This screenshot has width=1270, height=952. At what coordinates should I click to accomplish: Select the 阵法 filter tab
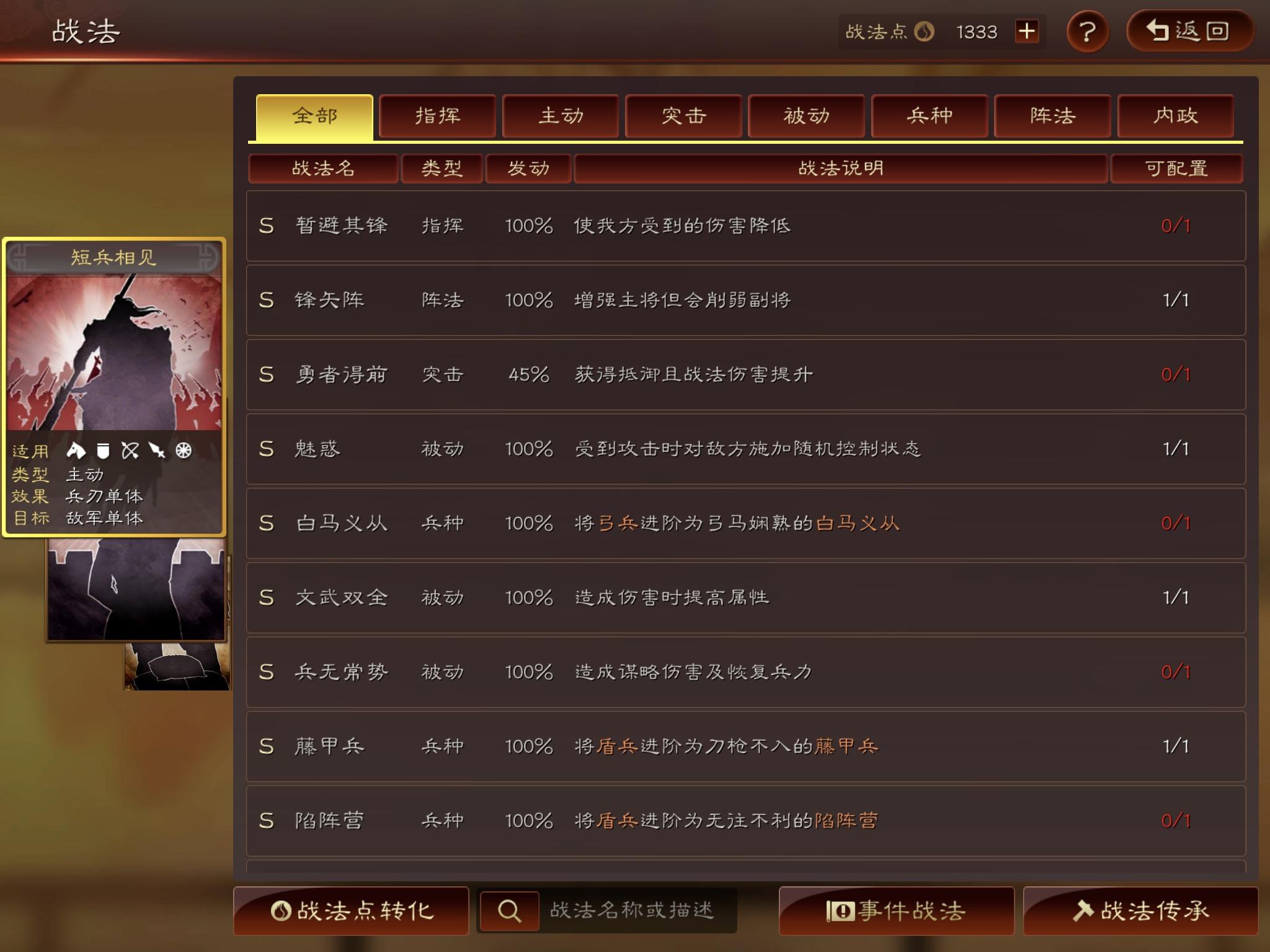coord(1052,116)
